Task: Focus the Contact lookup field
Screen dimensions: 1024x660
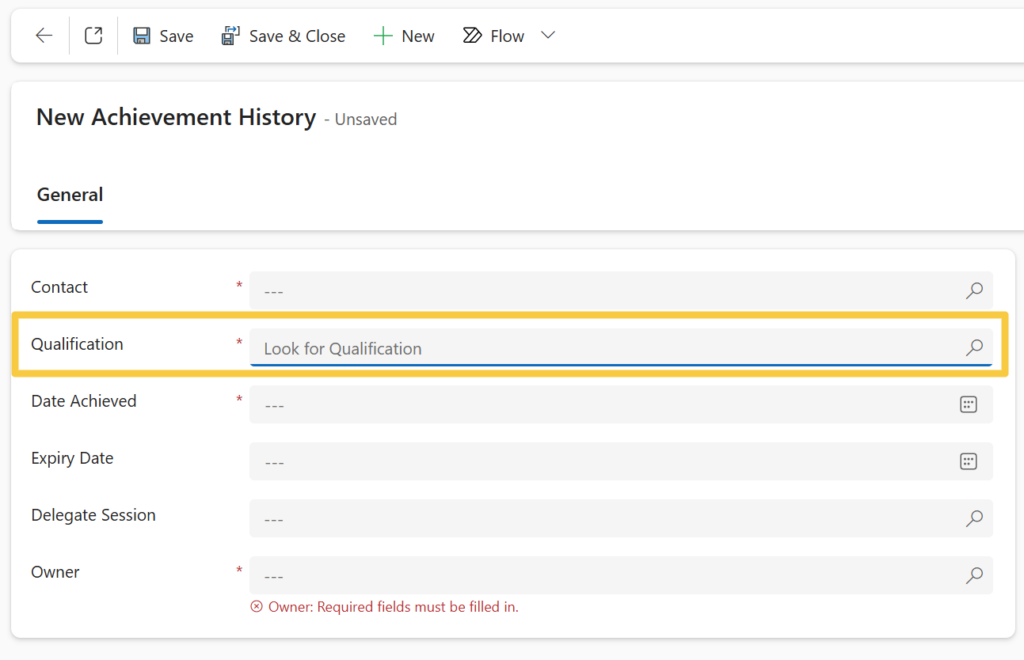Action: pyautogui.click(x=600, y=291)
